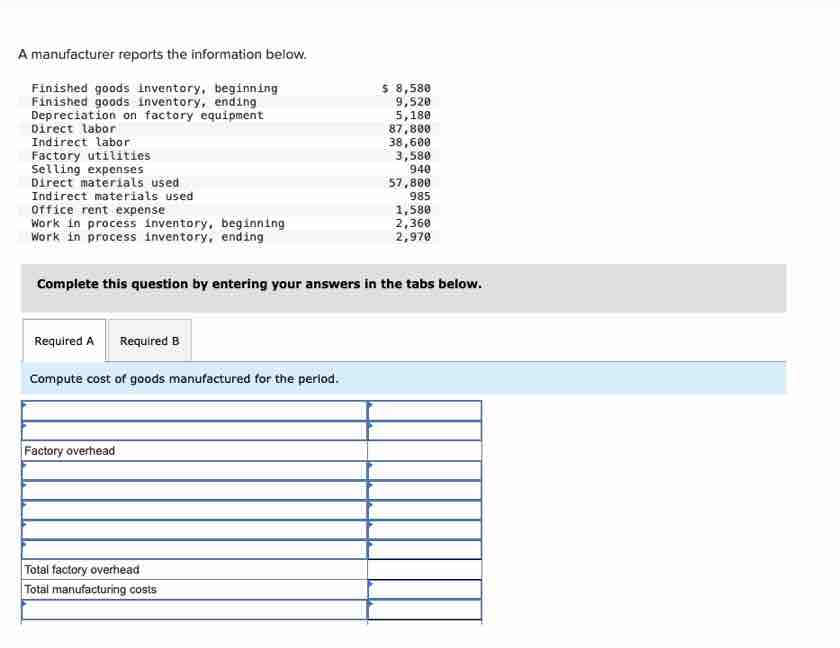Click 'A manufacturer reports the information below' text

pyautogui.click(x=162, y=55)
